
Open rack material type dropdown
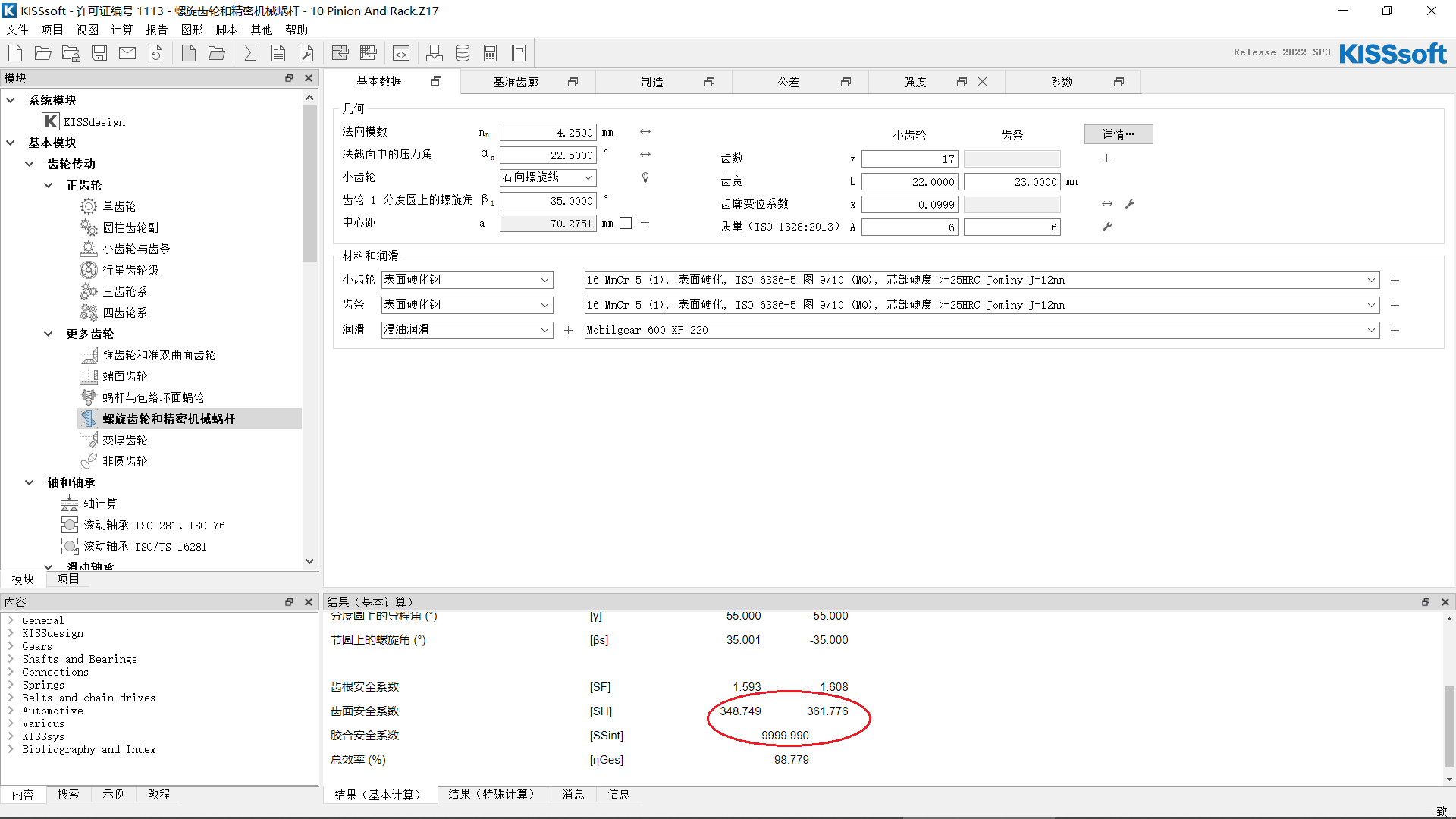(x=467, y=305)
